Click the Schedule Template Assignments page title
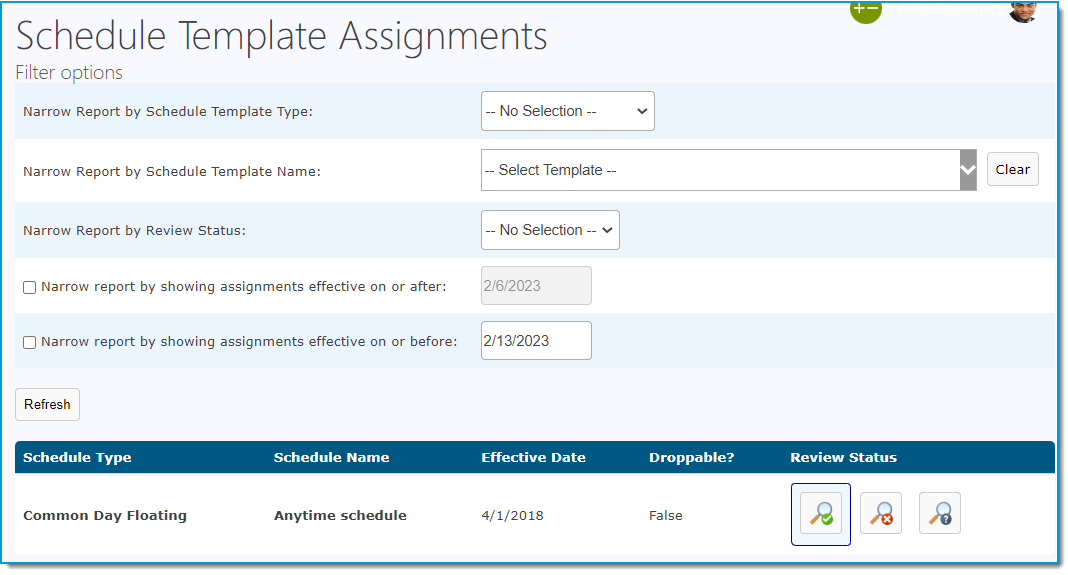The image size is (1068, 575). [x=281, y=37]
